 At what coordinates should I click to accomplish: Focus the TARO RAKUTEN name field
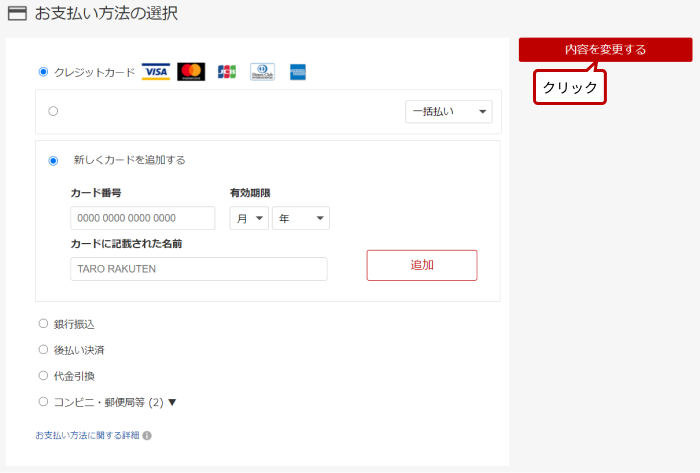pos(199,269)
